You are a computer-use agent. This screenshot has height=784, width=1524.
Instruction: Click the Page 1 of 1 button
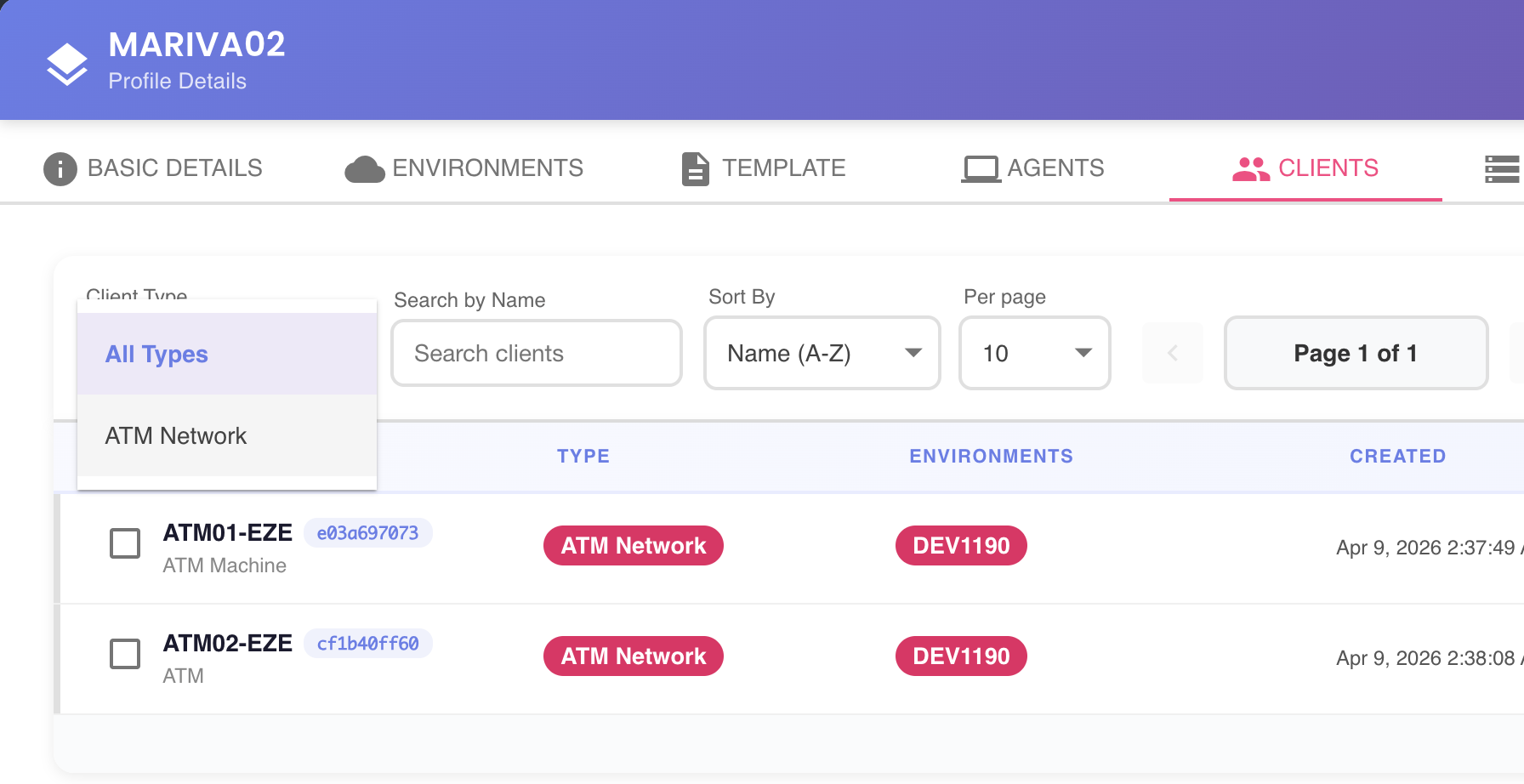[x=1356, y=353]
